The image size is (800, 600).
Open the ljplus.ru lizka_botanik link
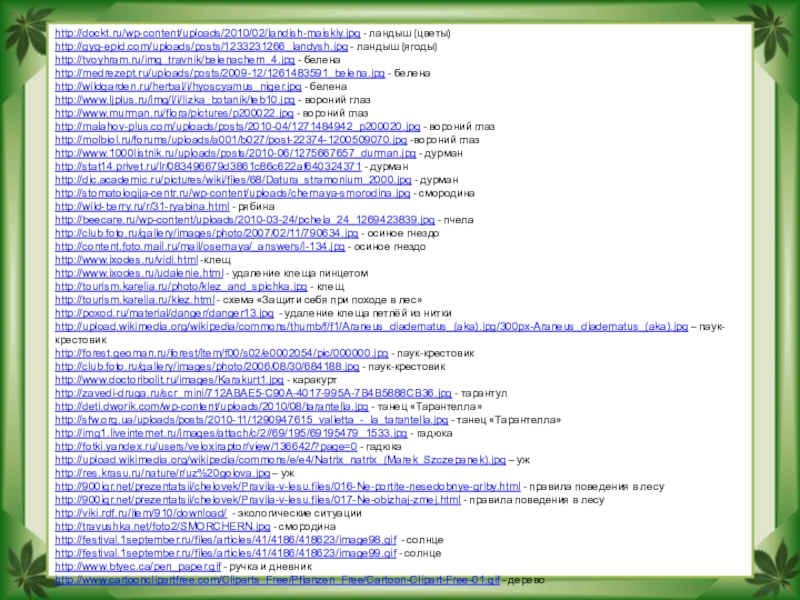(x=174, y=99)
